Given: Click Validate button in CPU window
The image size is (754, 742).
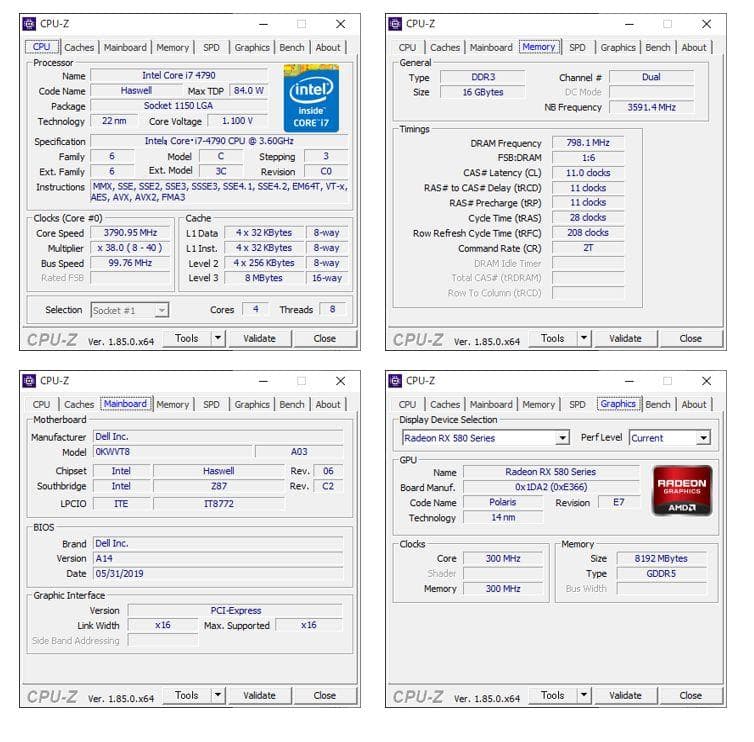Looking at the screenshot, I should tap(260, 338).
